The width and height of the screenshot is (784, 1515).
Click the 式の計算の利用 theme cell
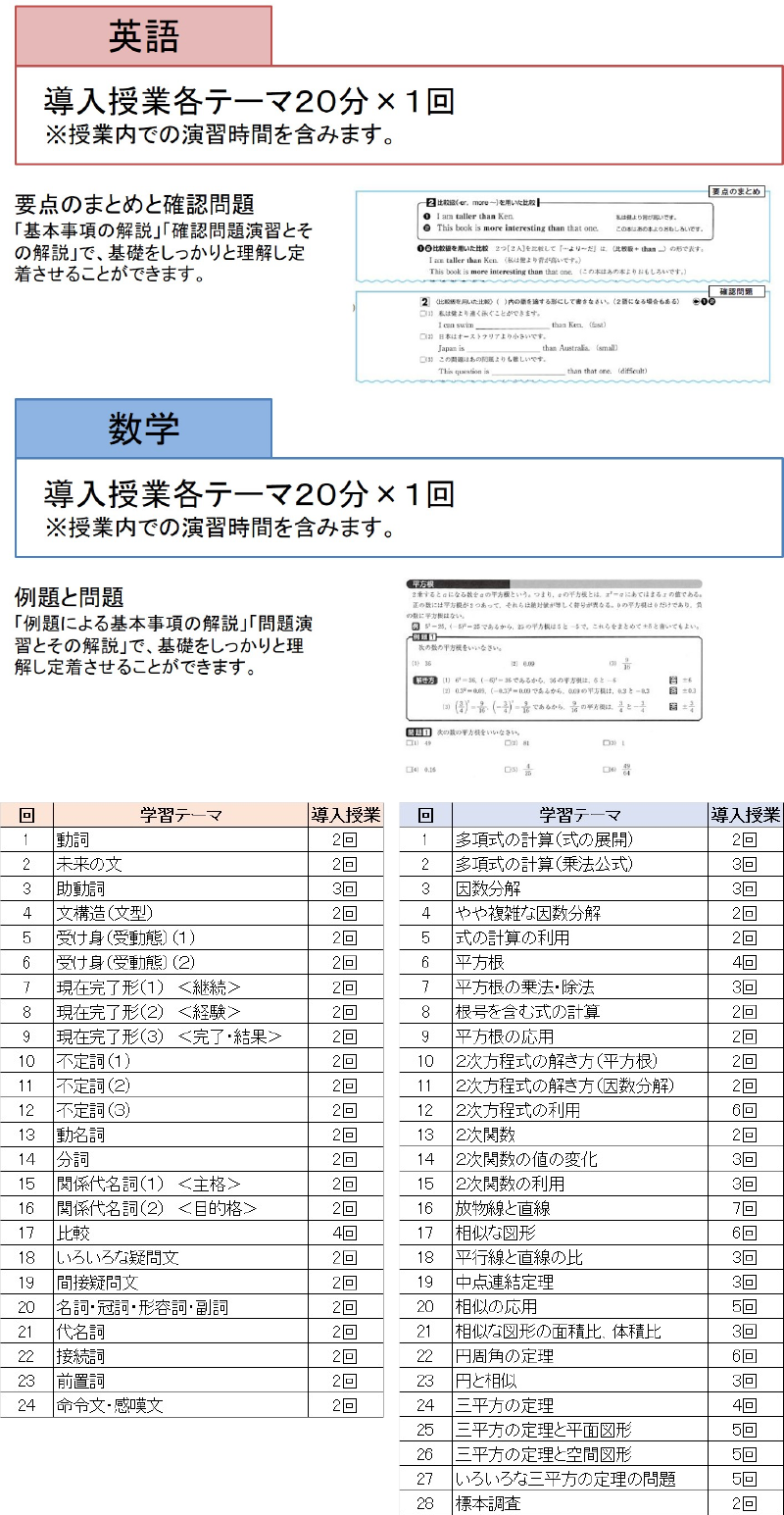[x=580, y=937]
